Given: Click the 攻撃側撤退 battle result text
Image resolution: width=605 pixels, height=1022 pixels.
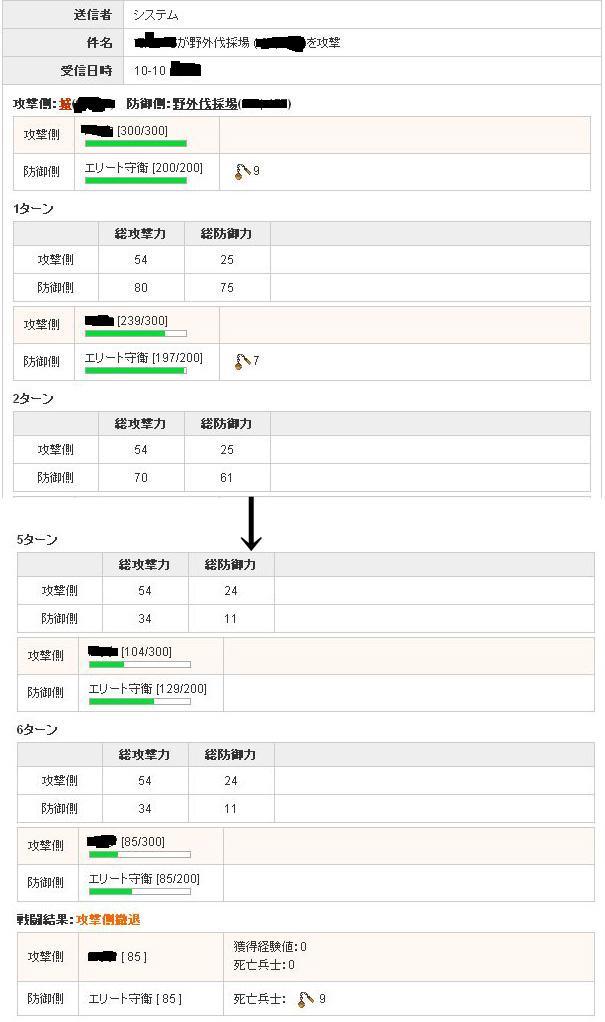Looking at the screenshot, I should click(x=108, y=919).
